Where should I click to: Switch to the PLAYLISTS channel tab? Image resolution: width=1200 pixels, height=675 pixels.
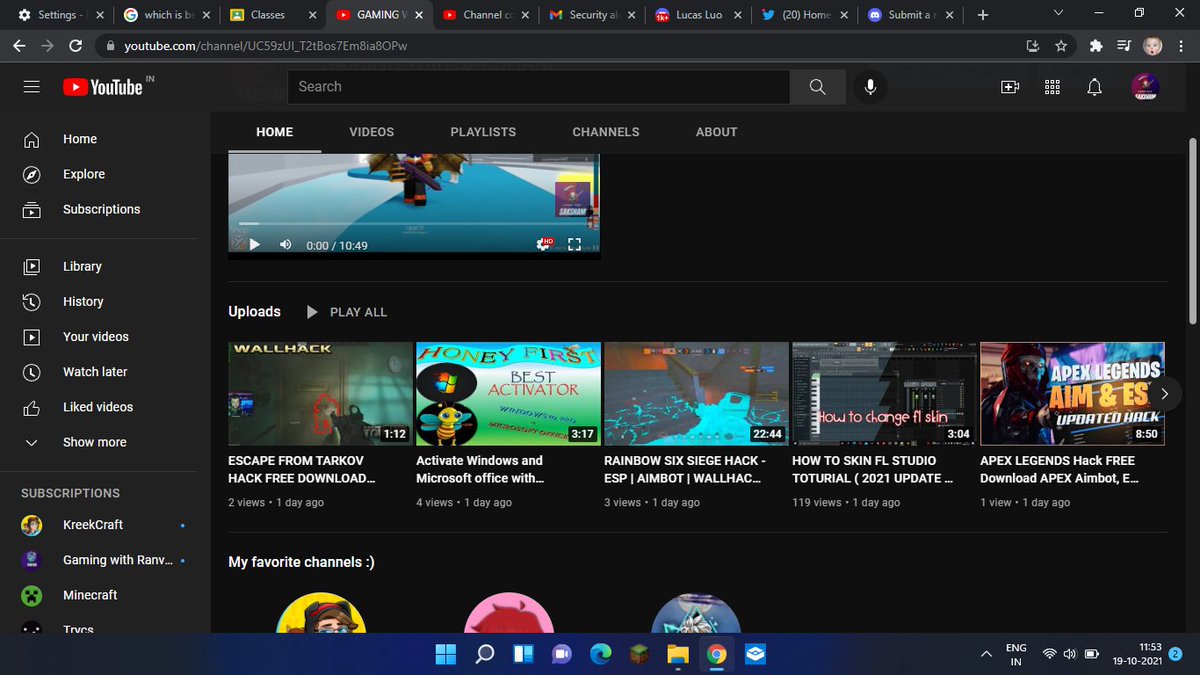click(x=483, y=132)
